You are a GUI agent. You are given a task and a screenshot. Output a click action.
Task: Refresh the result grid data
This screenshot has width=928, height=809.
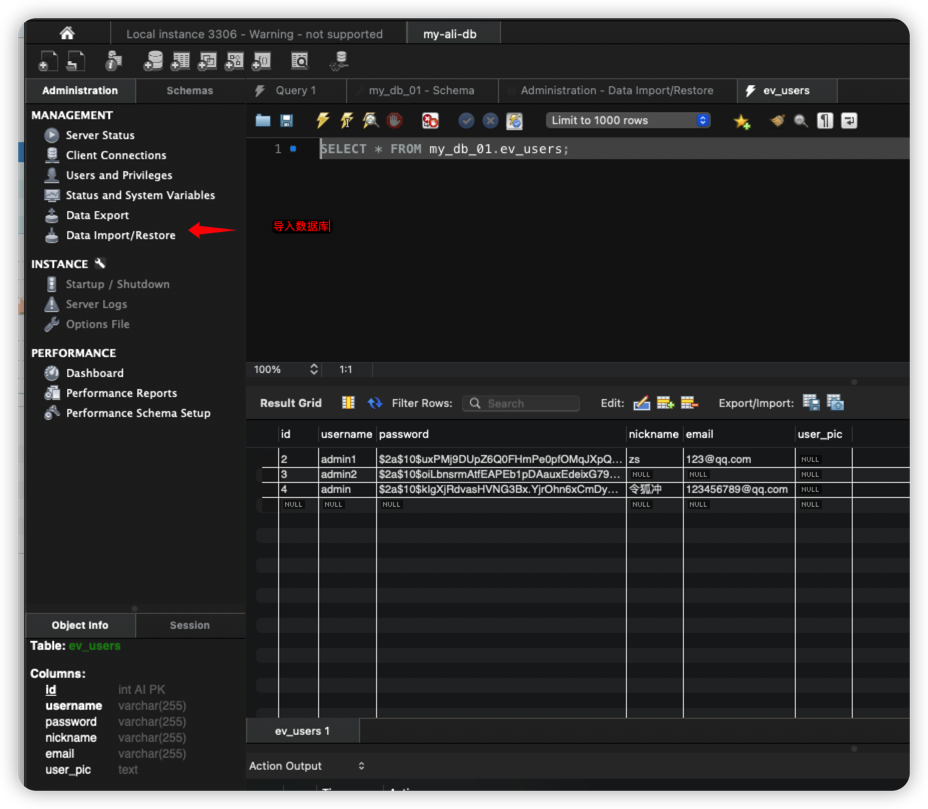coord(375,403)
